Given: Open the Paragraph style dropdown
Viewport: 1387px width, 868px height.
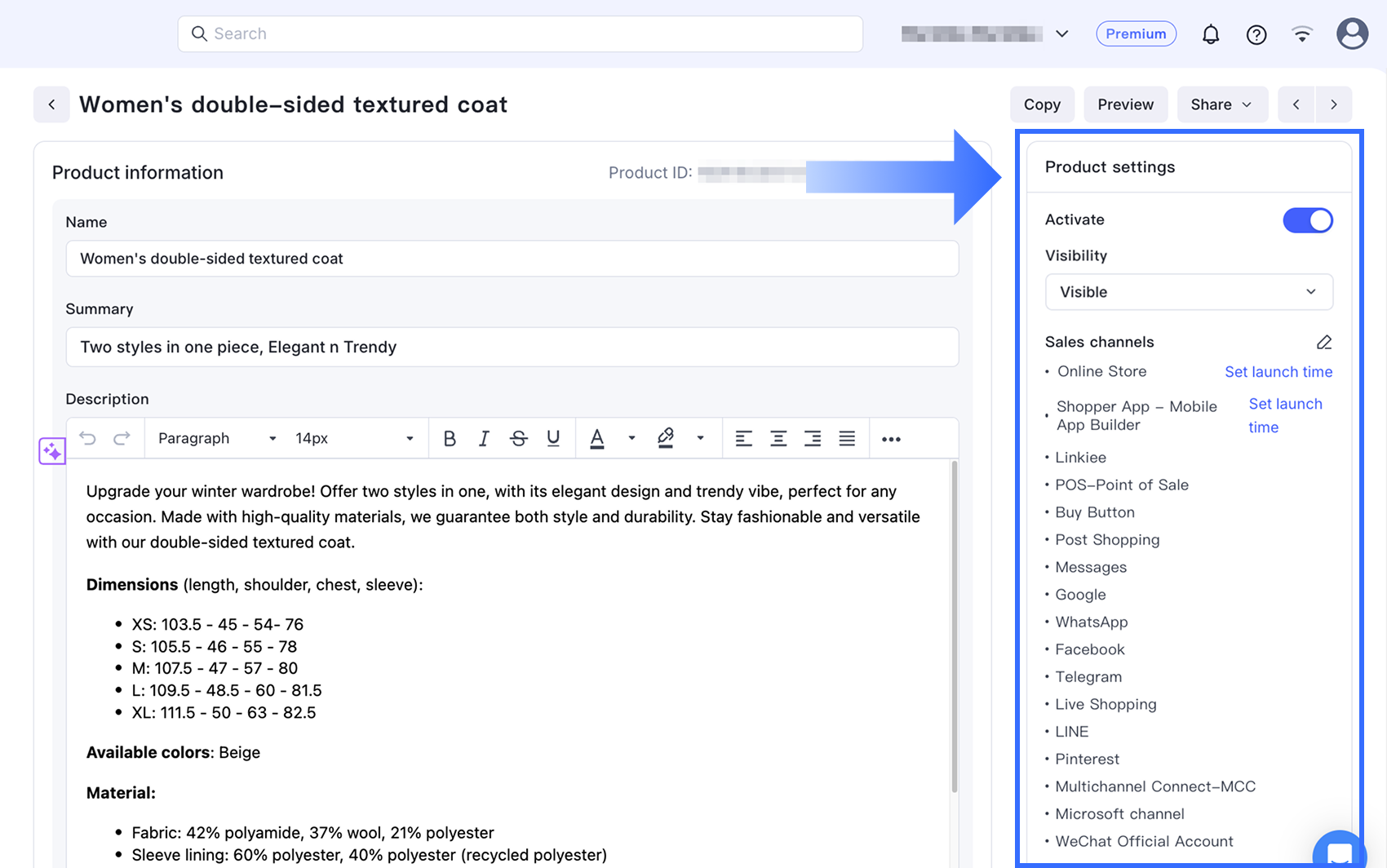Looking at the screenshot, I should 217,439.
